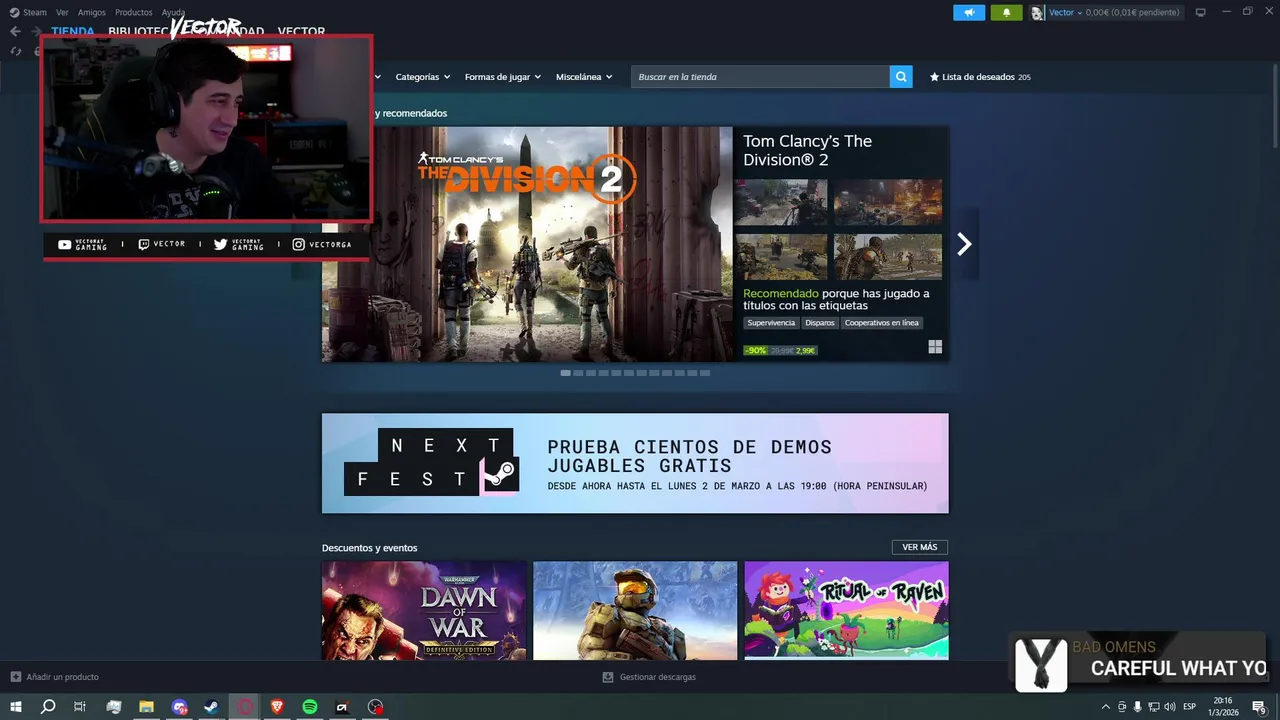Open Windows notification center
Screen dimensions: 1280x720
[1259, 707]
